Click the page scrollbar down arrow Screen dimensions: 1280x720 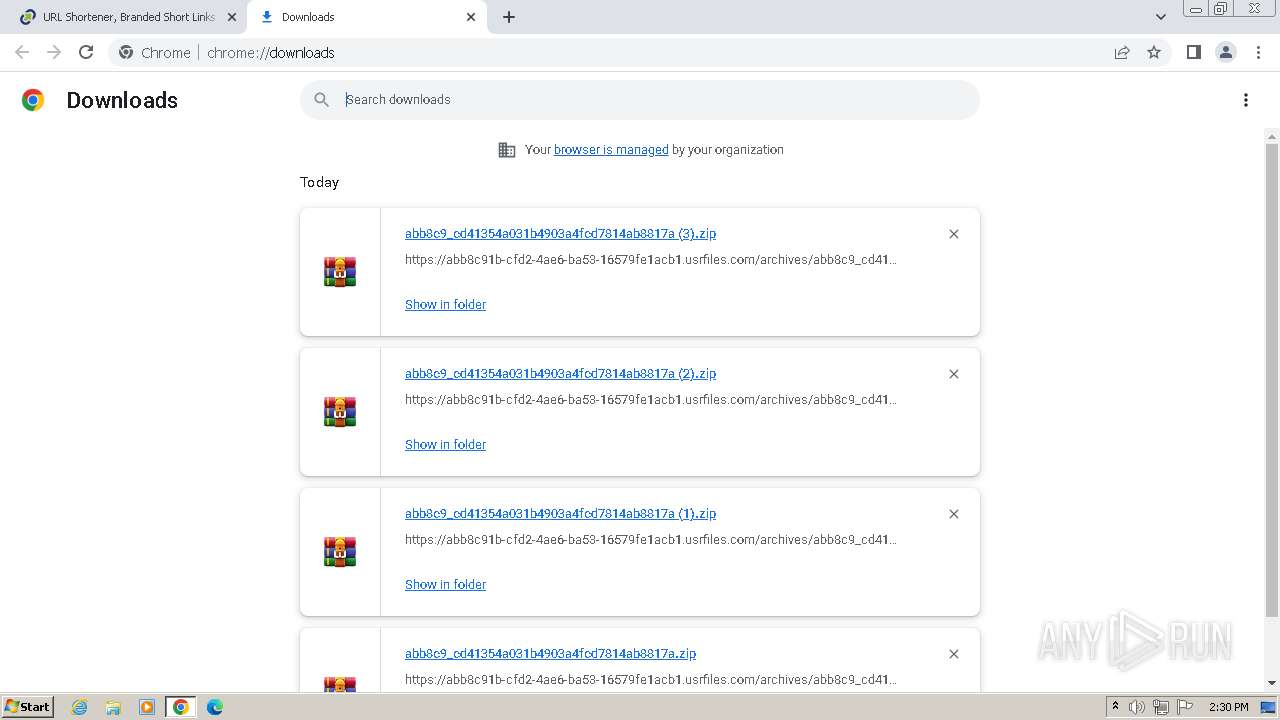point(1272,683)
